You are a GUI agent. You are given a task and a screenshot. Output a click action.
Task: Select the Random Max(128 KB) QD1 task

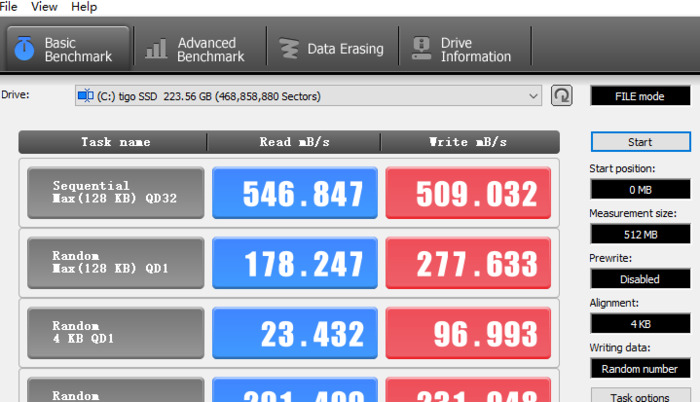116,263
